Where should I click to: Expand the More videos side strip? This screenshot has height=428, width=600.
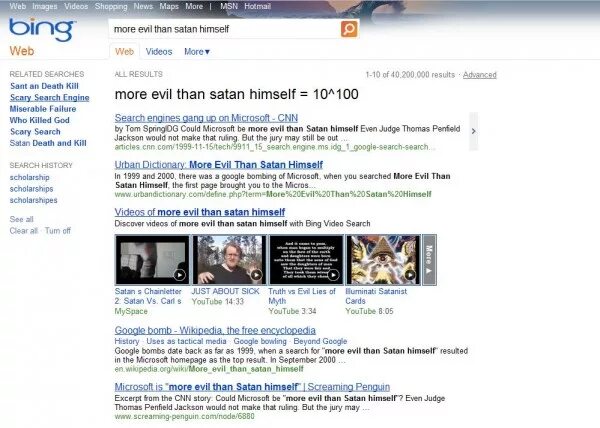point(429,260)
